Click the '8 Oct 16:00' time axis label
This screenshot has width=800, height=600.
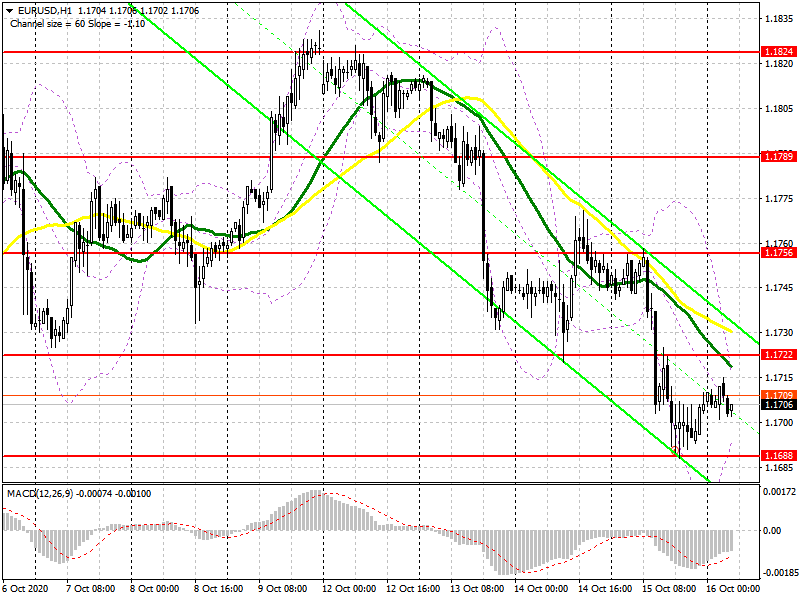click(219, 589)
